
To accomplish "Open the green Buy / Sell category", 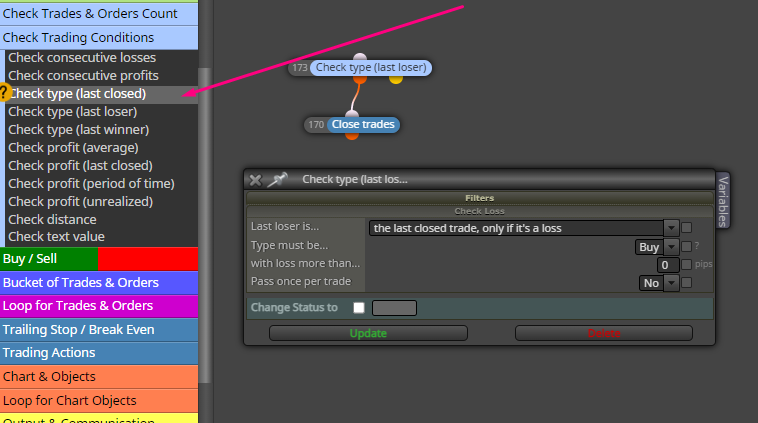I will coord(49,259).
